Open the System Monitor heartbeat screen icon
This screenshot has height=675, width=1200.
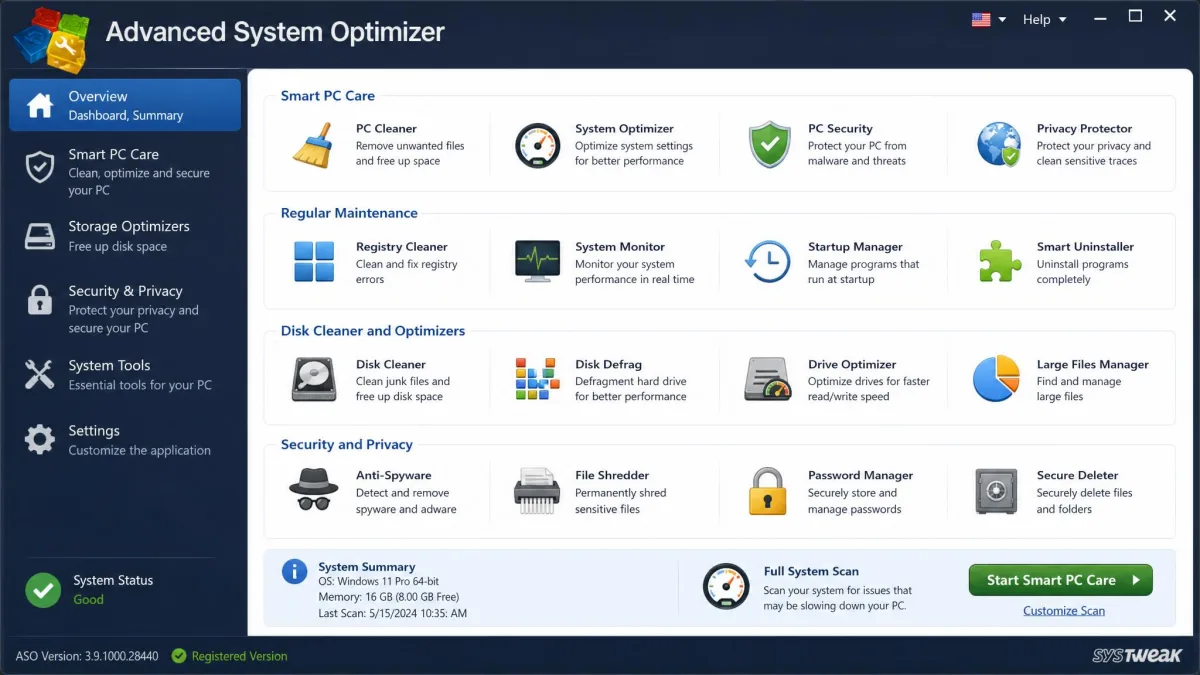(537, 262)
